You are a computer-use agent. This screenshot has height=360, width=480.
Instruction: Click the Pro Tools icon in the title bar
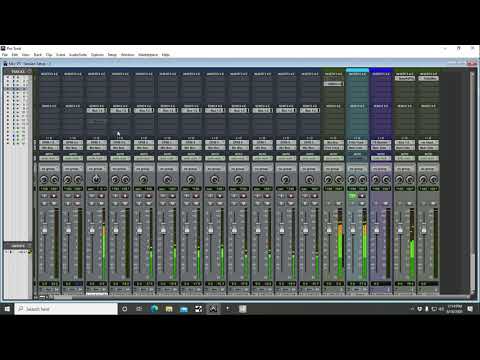[3, 48]
